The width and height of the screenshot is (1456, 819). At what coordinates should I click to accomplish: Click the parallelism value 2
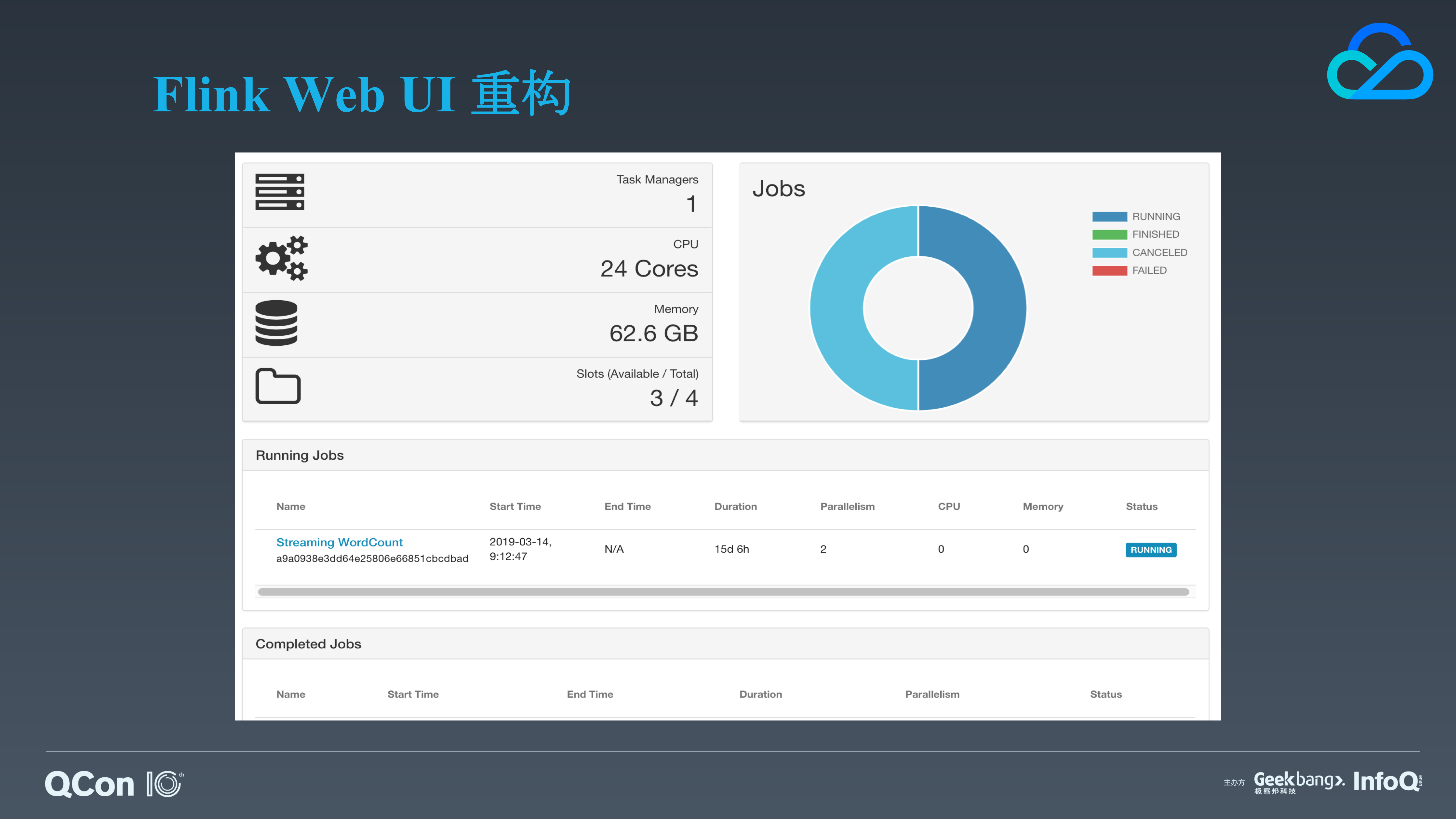[823, 549]
